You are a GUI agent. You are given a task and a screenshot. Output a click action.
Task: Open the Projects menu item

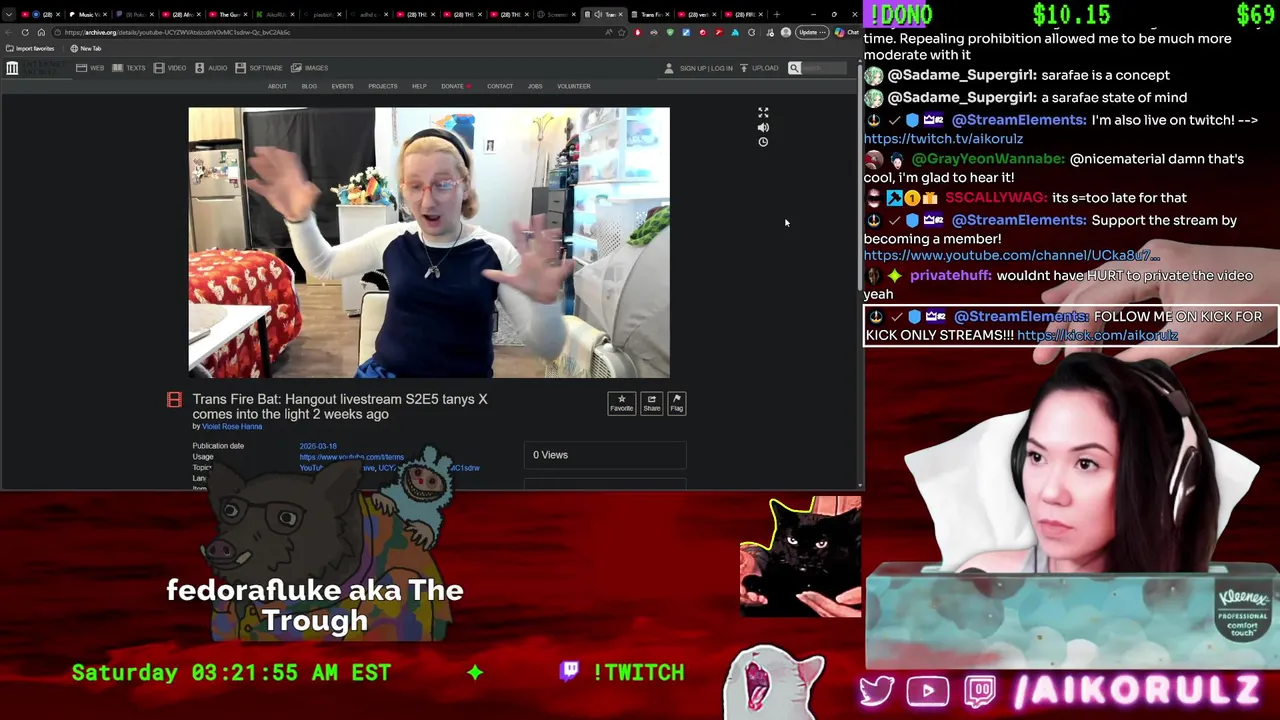pyautogui.click(x=382, y=86)
